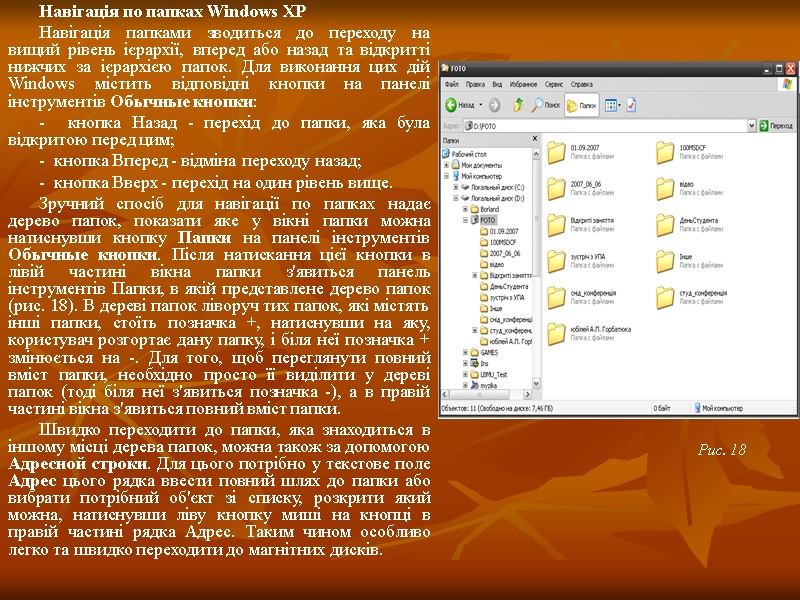The image size is (800, 600).
Task: Go up one level using the Вверх icon
Action: tap(517, 104)
